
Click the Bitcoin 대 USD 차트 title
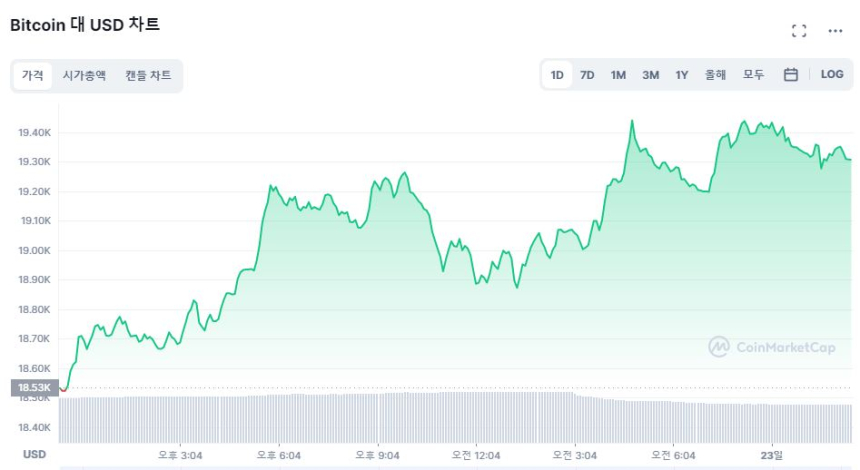(x=85, y=25)
